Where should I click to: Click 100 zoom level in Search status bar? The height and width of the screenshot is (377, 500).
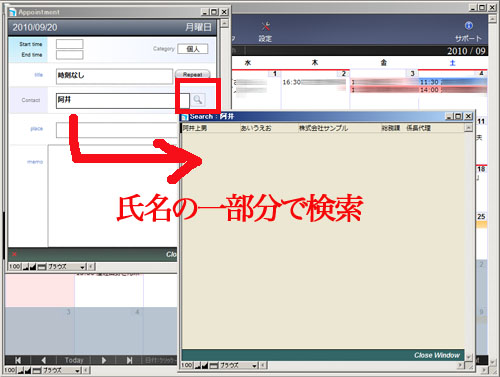187,366
